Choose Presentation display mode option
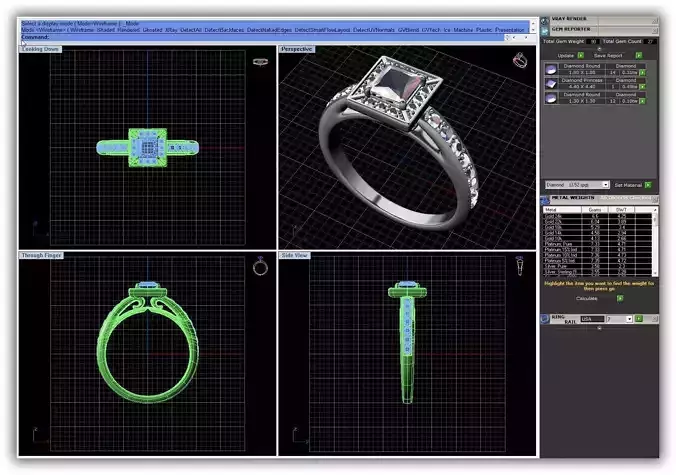The width and height of the screenshot is (676, 475). tap(510, 30)
